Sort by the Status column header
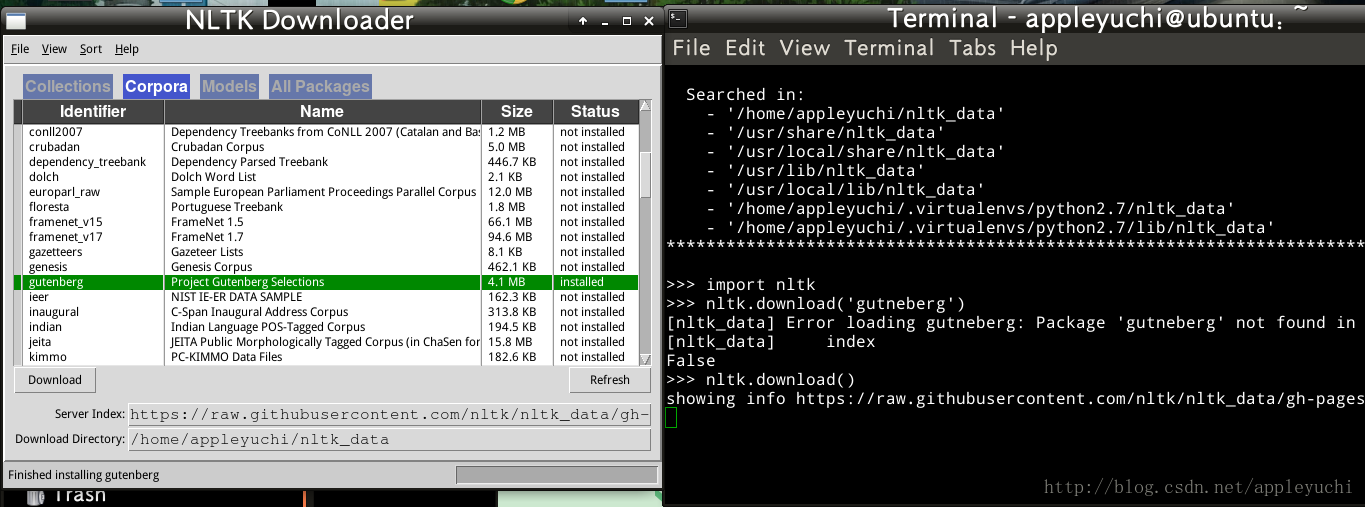 click(x=595, y=112)
